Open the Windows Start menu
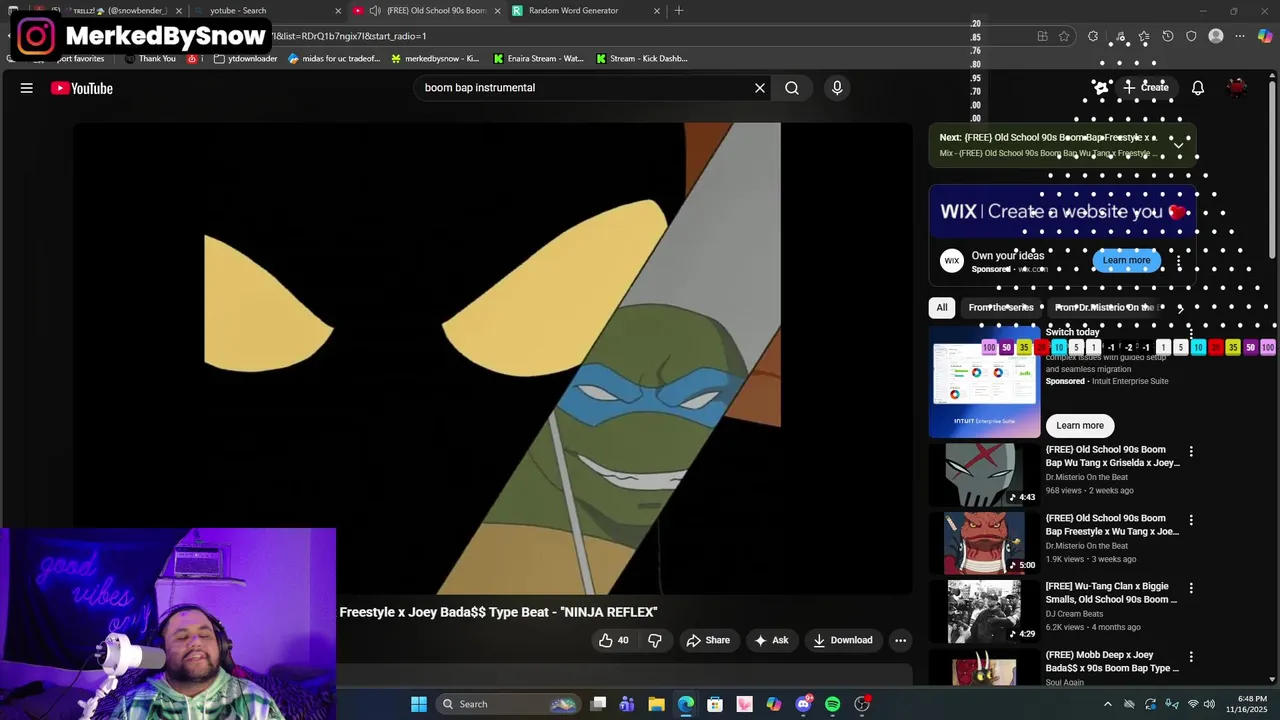Screen dimensions: 1280x720 419,704
